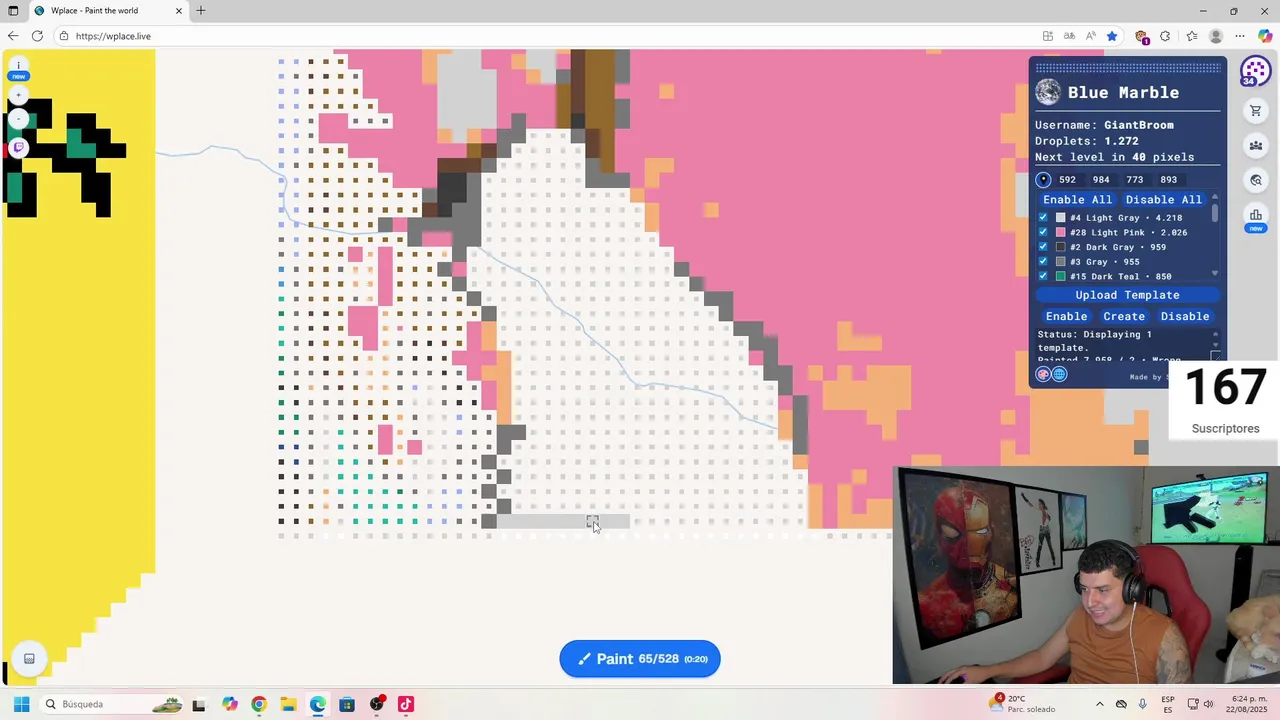Screen dimensions: 1280x720
Task: Click the coordinates pin icon in Blue Marble
Action: coord(1043,180)
